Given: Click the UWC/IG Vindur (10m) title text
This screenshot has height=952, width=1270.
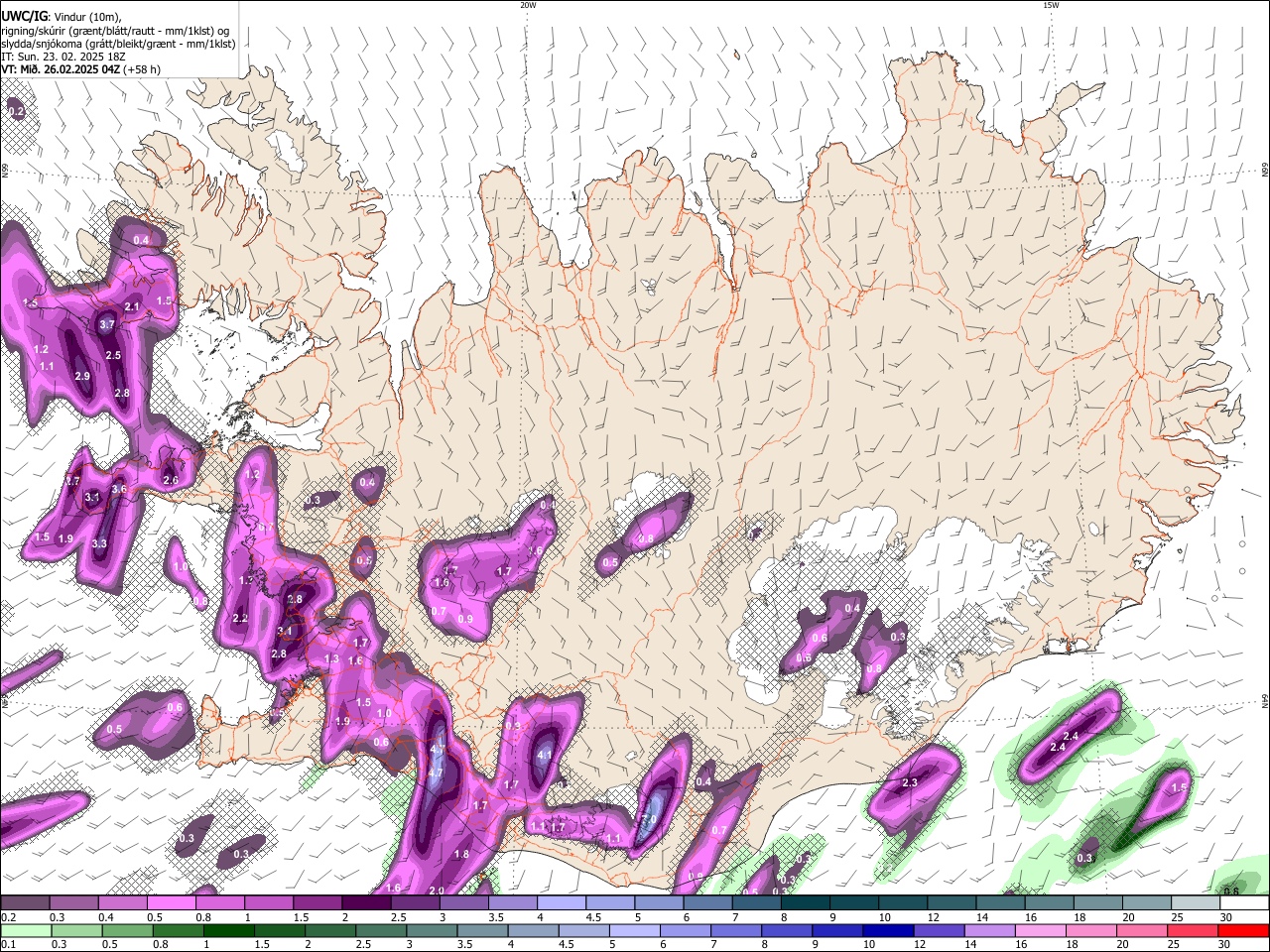Looking at the screenshot, I should pos(61,16).
